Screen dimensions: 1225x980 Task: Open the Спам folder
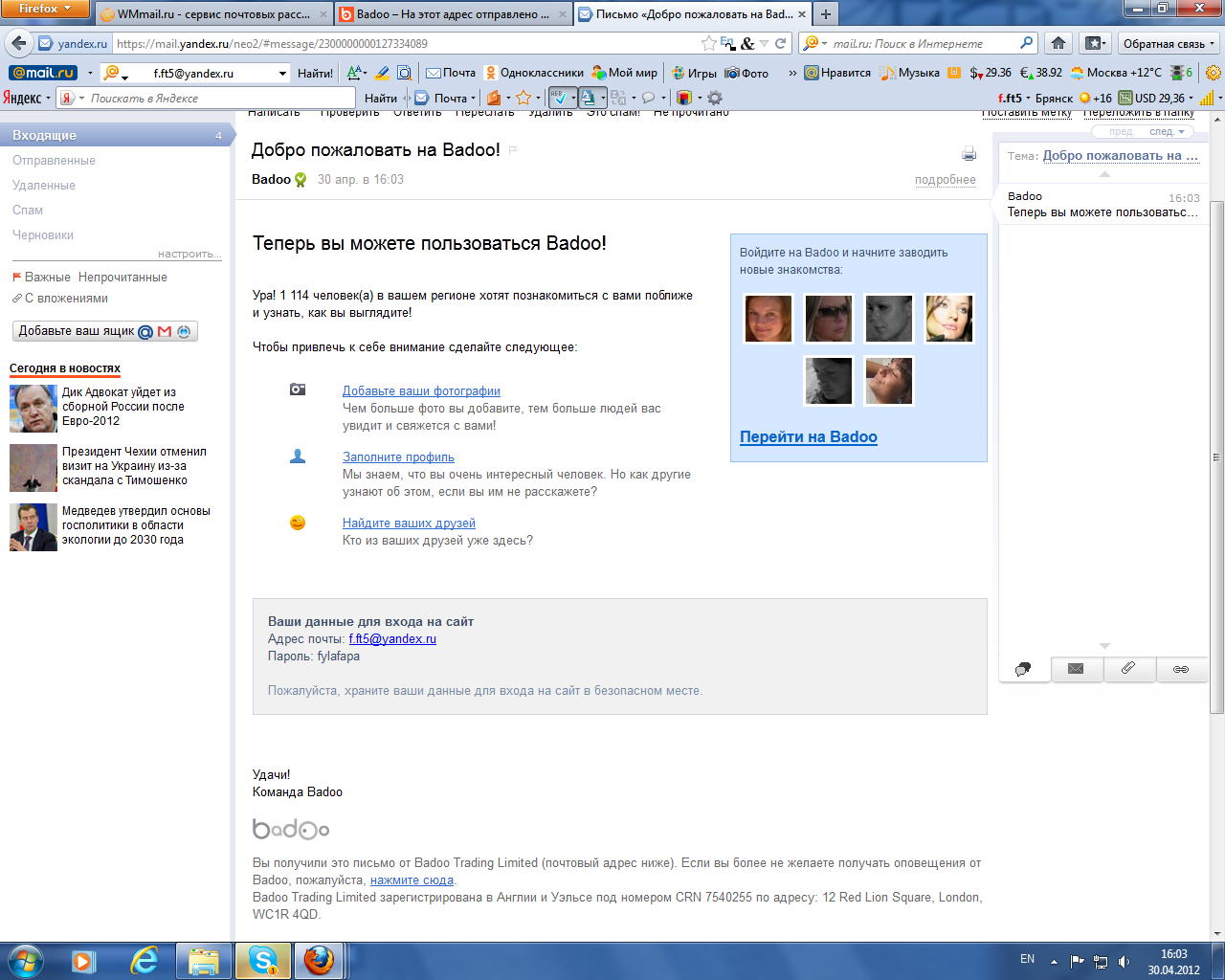click(x=28, y=210)
